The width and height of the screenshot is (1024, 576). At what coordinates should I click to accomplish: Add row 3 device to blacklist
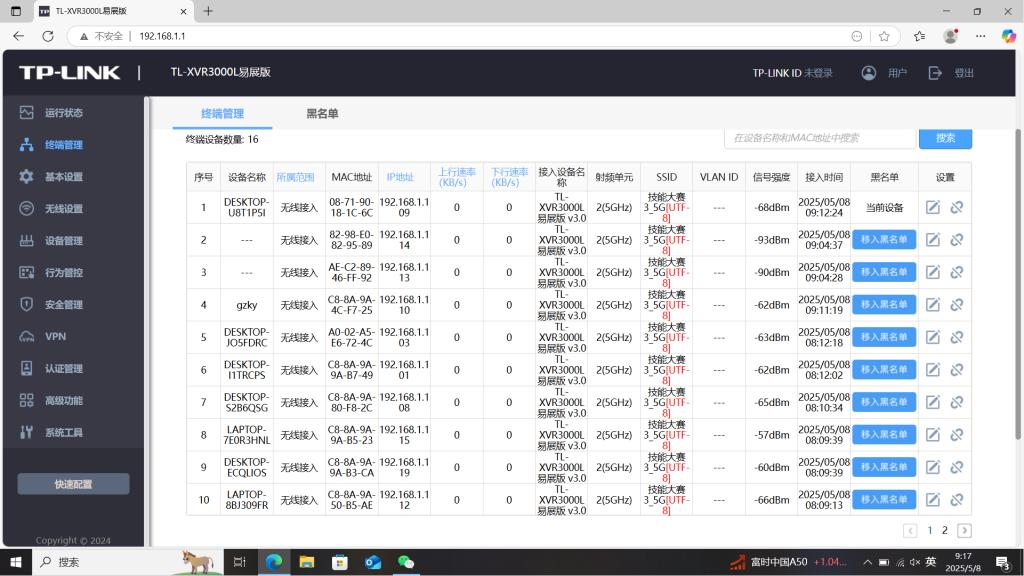point(884,272)
